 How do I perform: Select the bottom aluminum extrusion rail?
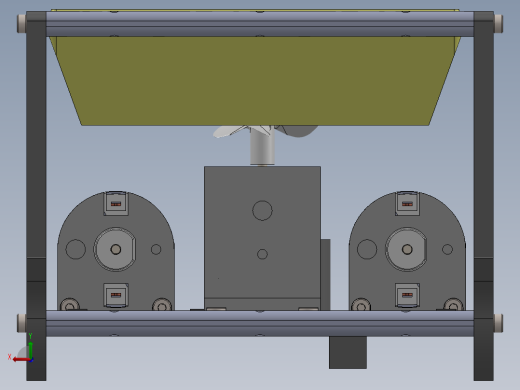pyautogui.click(x=260, y=323)
